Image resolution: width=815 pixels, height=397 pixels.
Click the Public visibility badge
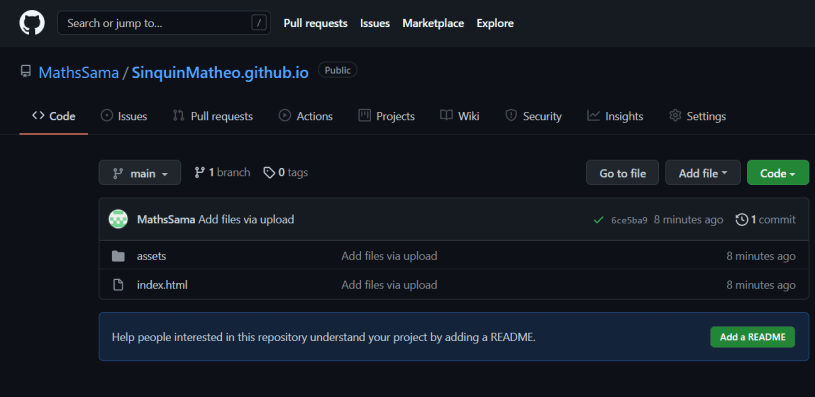click(337, 70)
